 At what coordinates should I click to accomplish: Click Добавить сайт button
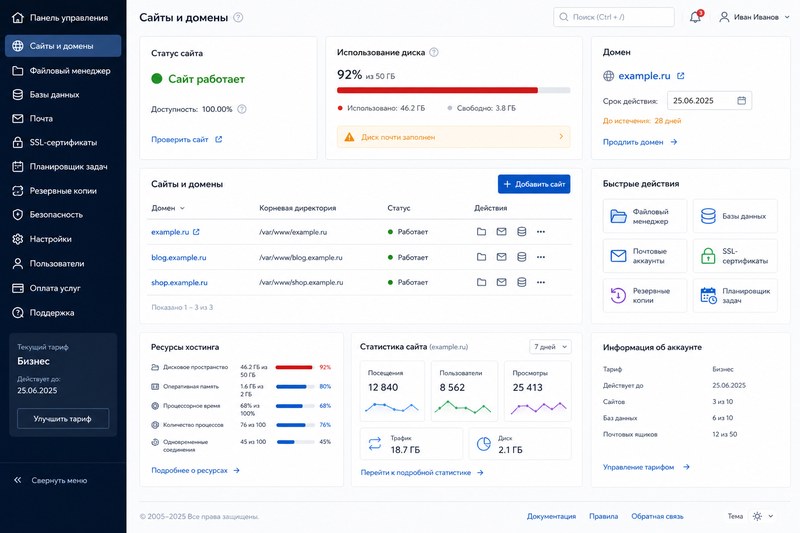click(x=534, y=184)
